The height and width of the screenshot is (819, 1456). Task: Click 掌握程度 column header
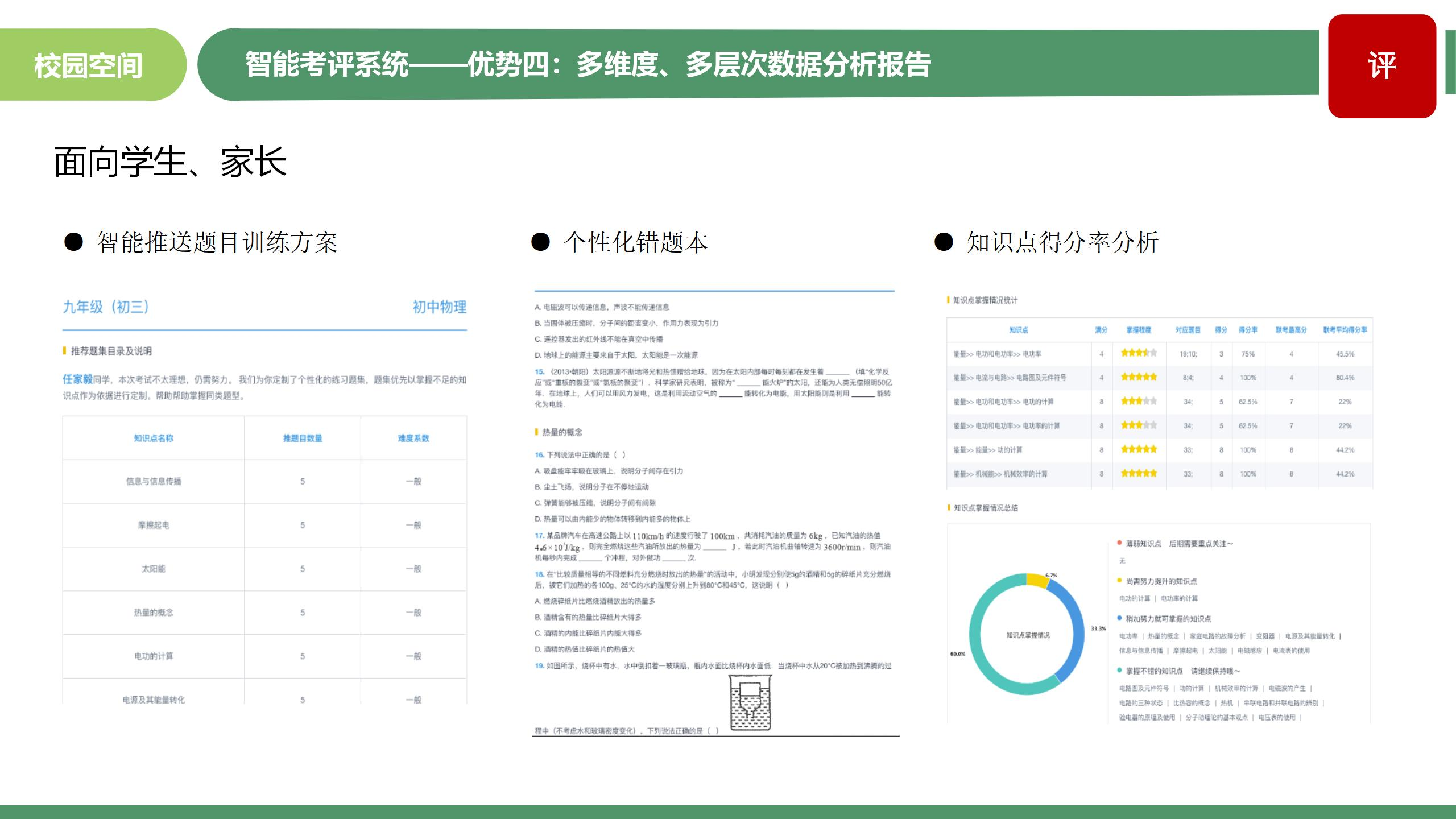coord(1139,330)
